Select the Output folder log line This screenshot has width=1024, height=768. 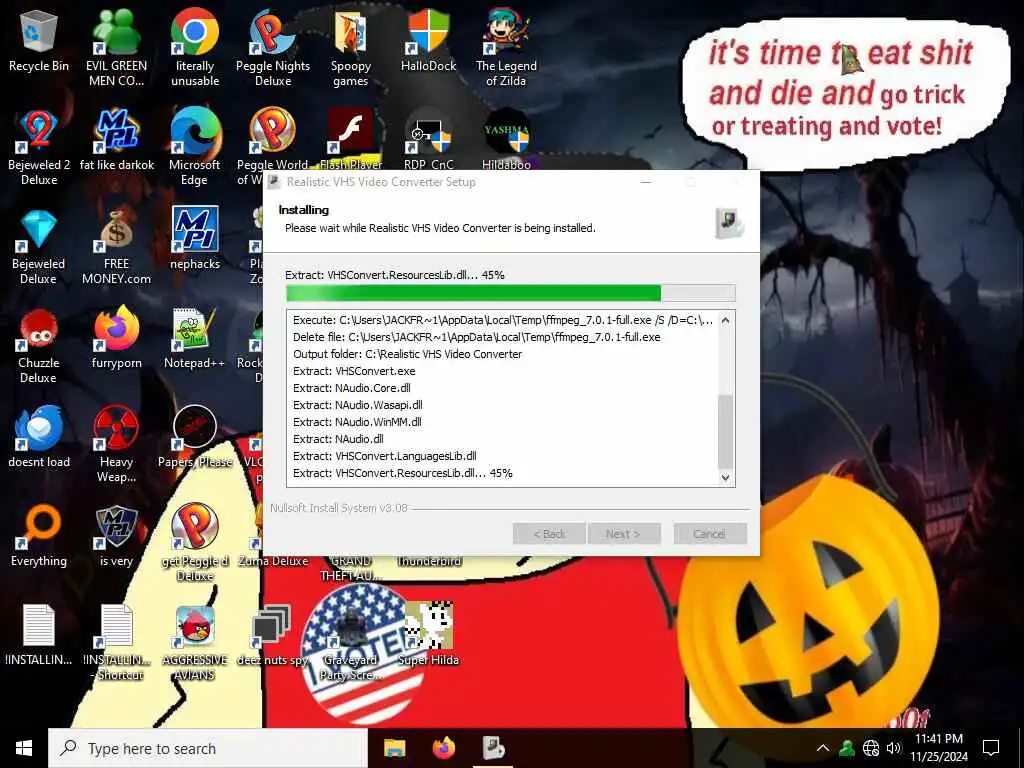408,354
